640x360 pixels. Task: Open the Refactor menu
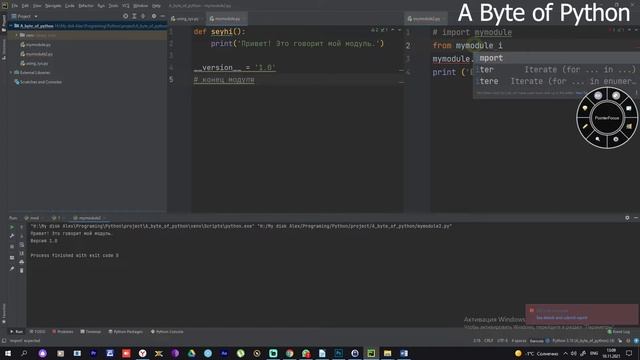tap(86, 6)
